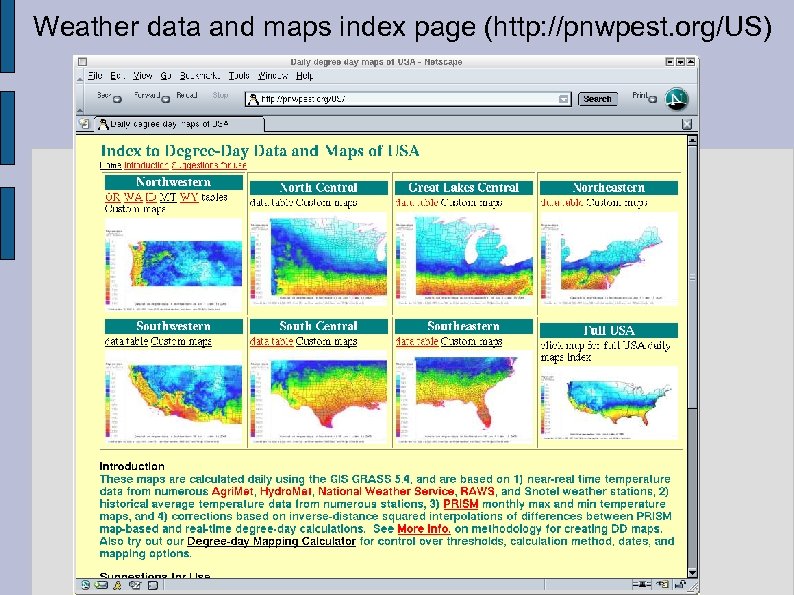Open the Go menu
Image resolution: width=794 pixels, height=595 pixels.
[x=166, y=75]
